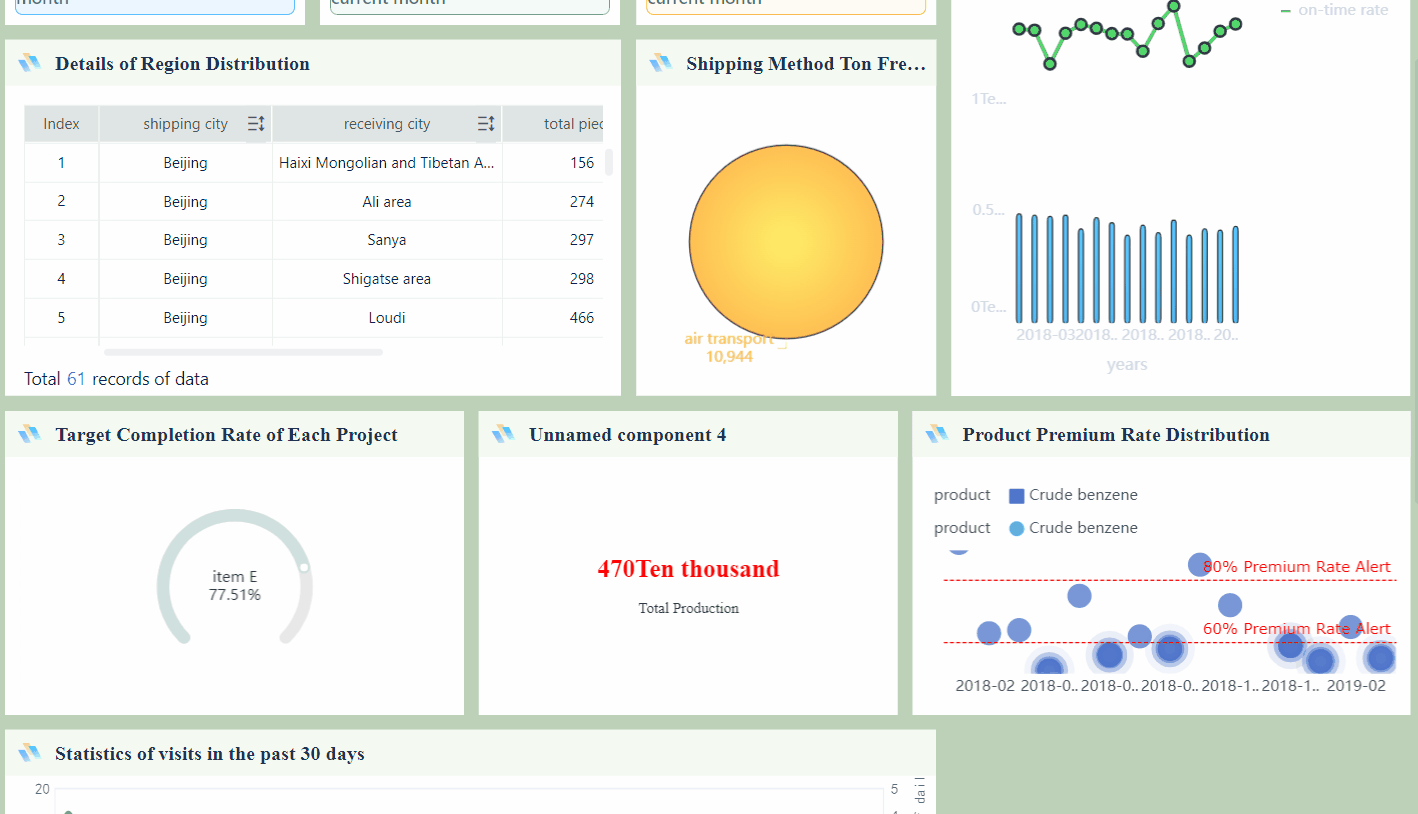Toggle the round Crude benzene legend swatch

1017,528
